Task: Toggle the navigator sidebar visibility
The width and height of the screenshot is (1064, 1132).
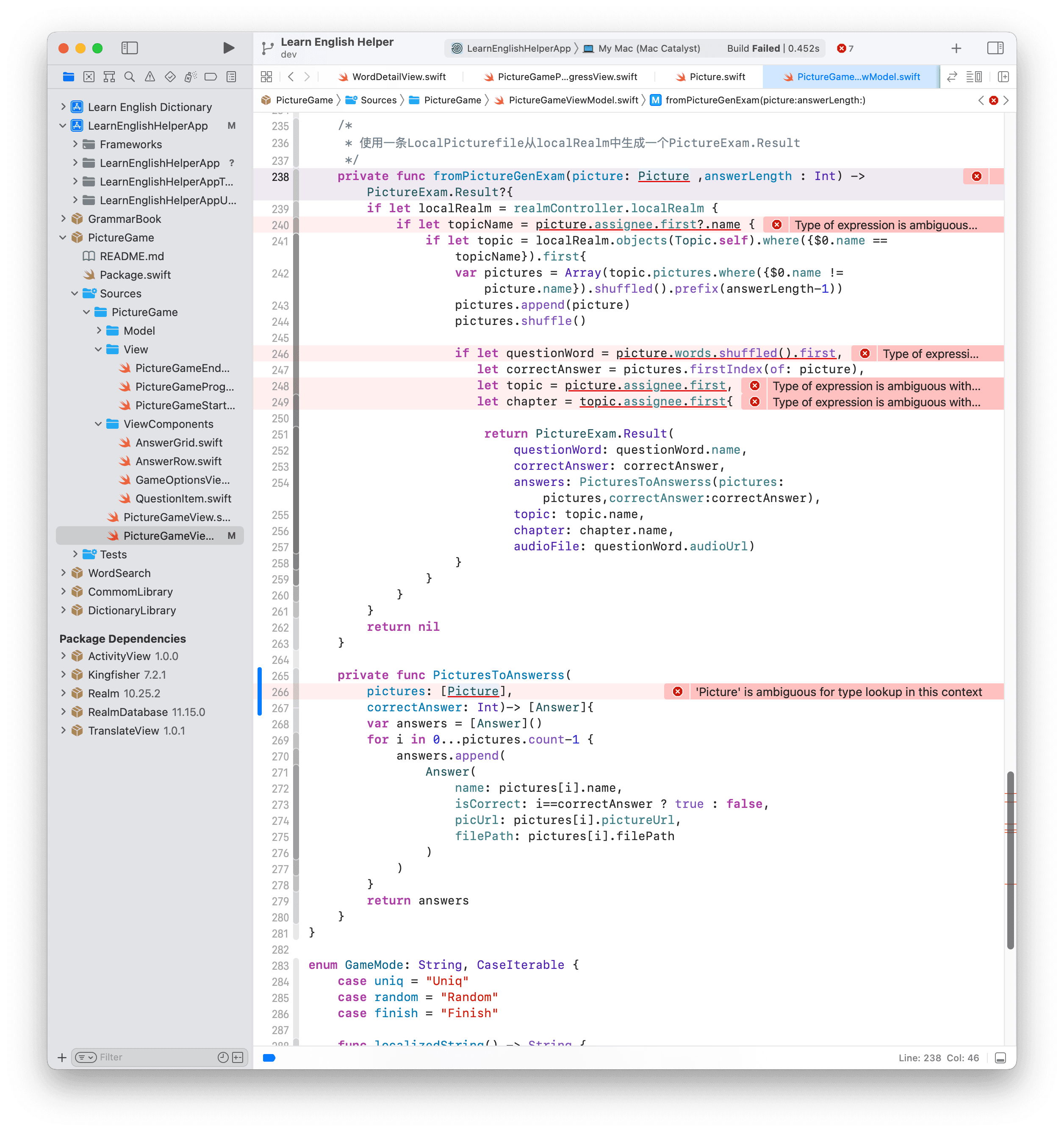Action: [130, 48]
